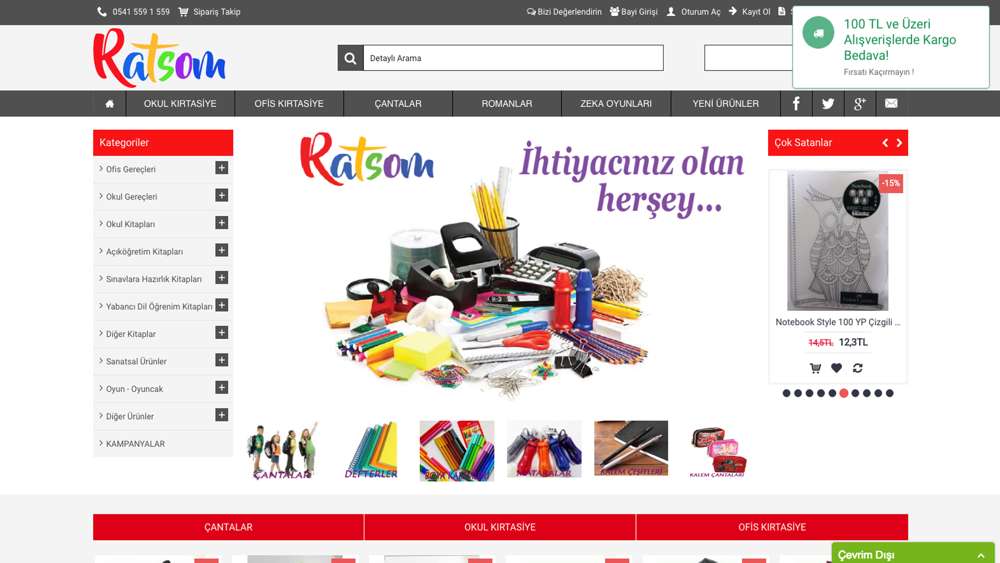The width and height of the screenshot is (1000, 563).
Task: Open the Google Plus icon
Action: click(860, 103)
